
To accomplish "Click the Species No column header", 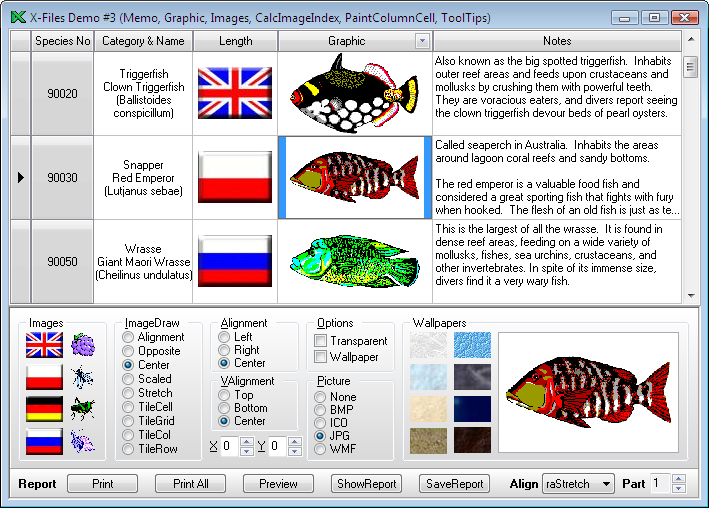I will click(x=62, y=41).
